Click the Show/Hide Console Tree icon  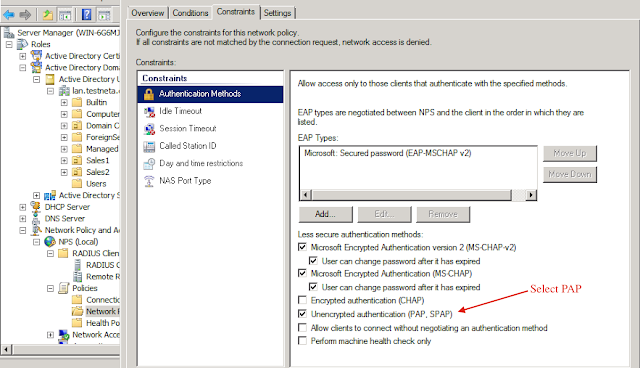coord(65,16)
